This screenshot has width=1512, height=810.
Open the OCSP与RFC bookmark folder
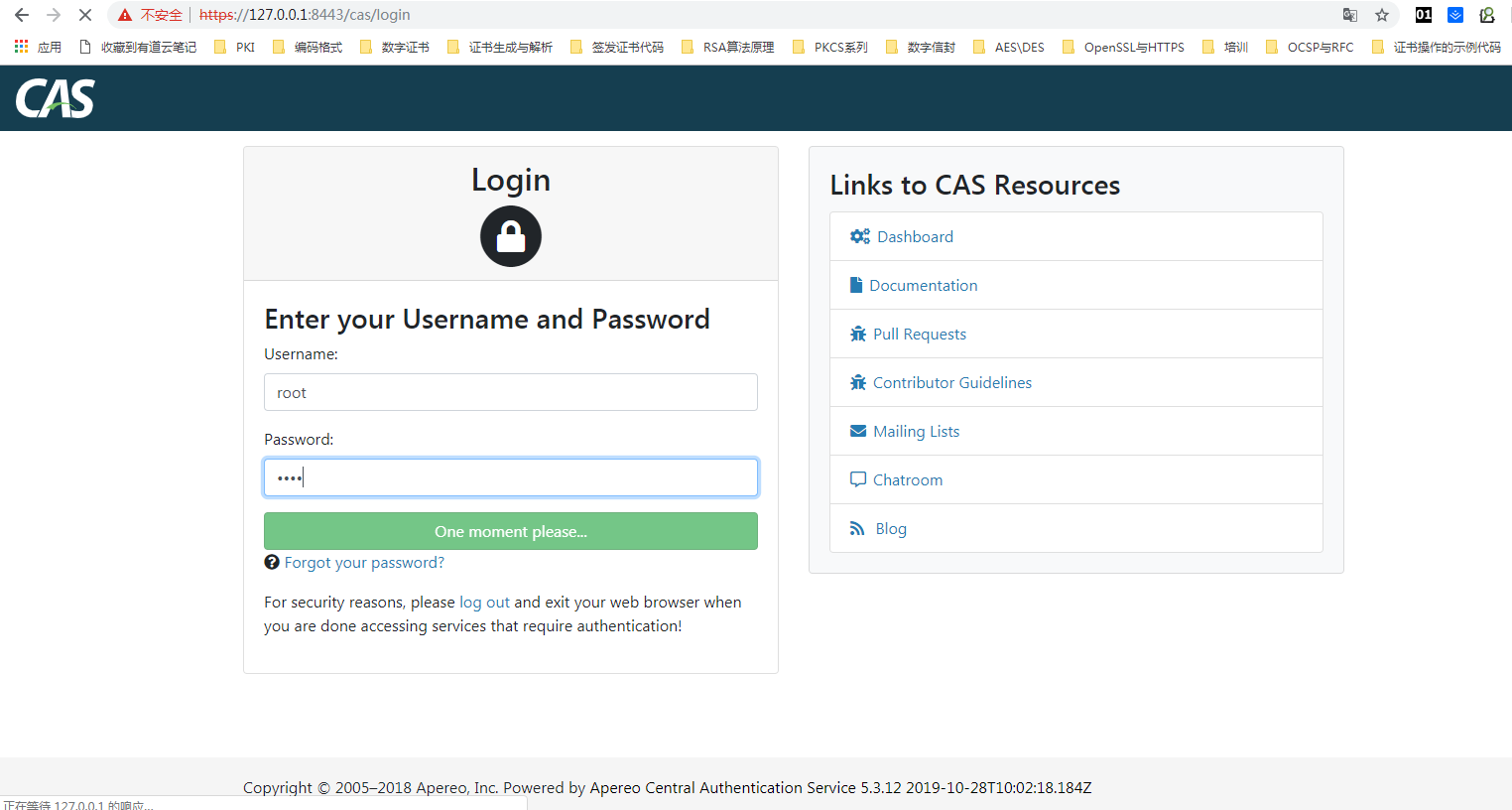tap(1311, 47)
